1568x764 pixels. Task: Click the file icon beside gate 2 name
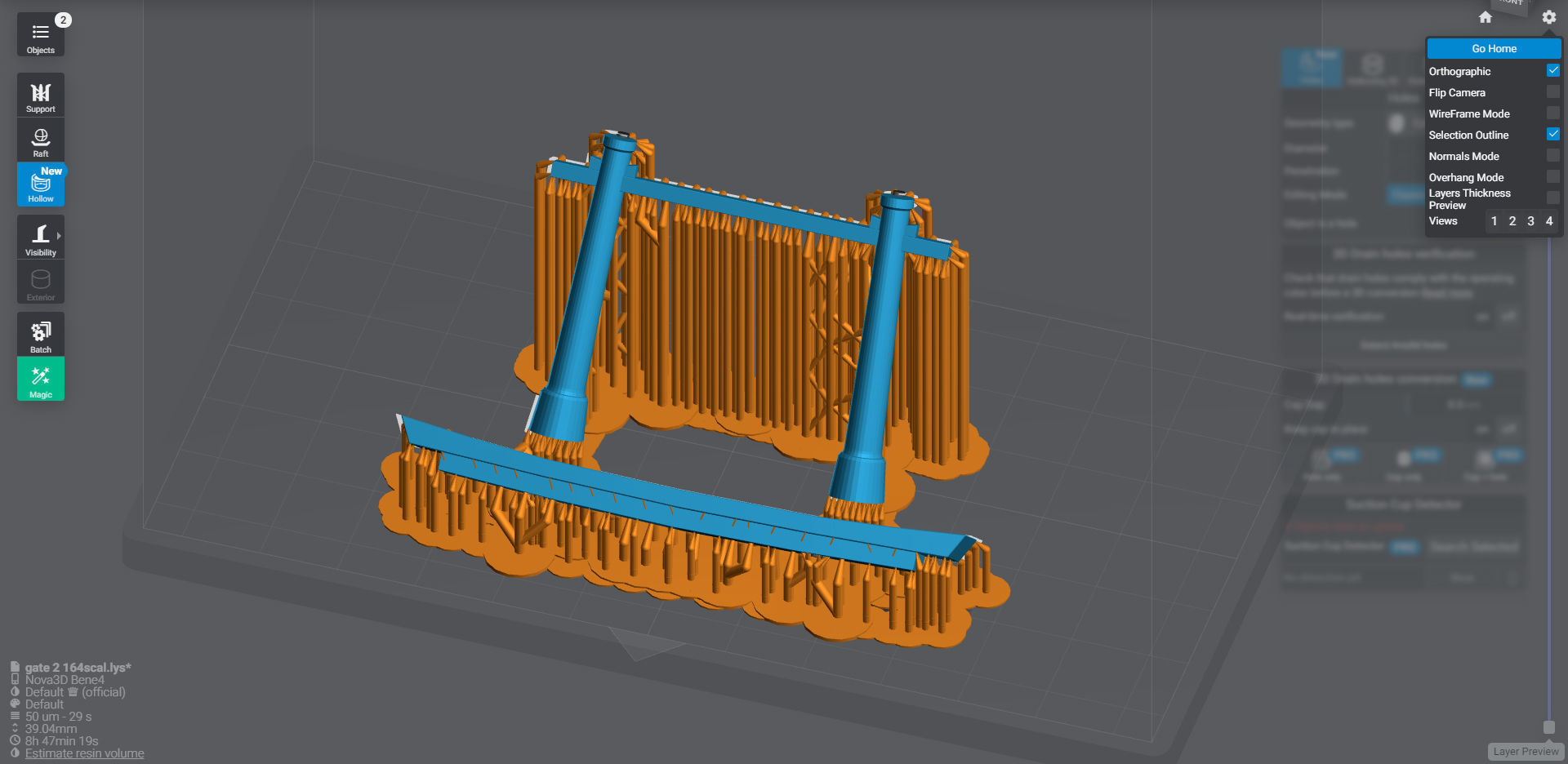(x=15, y=667)
